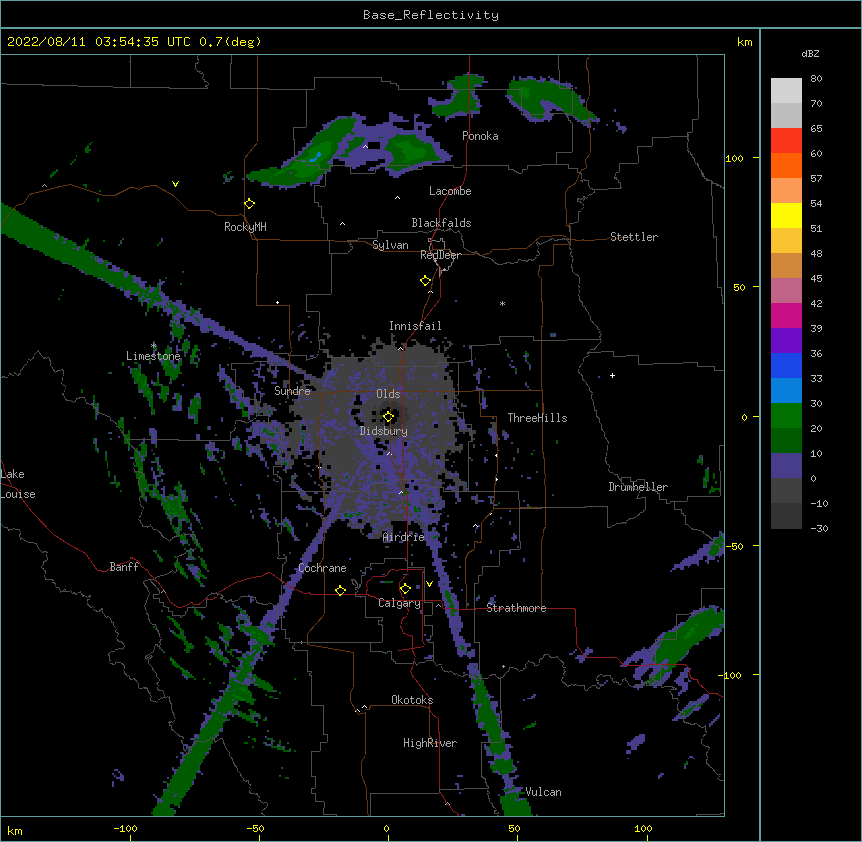
Task: Click the Base_Reflectivity title text
Action: [x=431, y=15]
